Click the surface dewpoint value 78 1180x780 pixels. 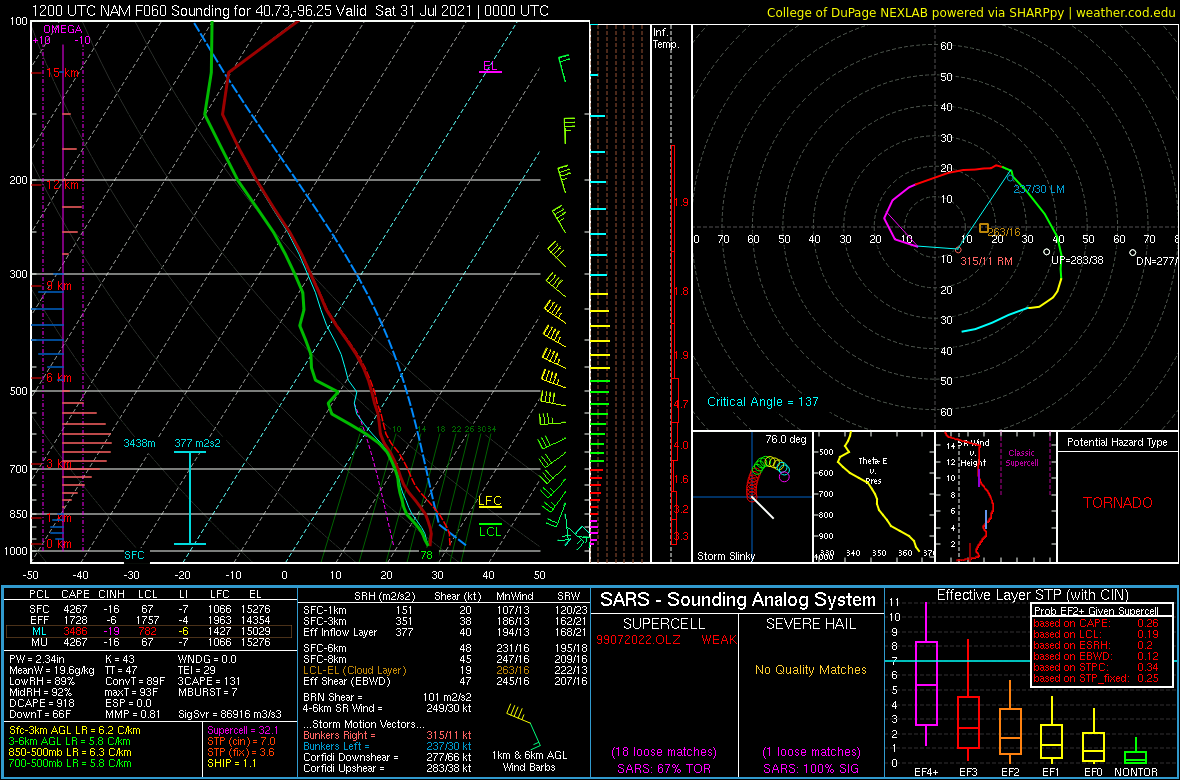426,556
